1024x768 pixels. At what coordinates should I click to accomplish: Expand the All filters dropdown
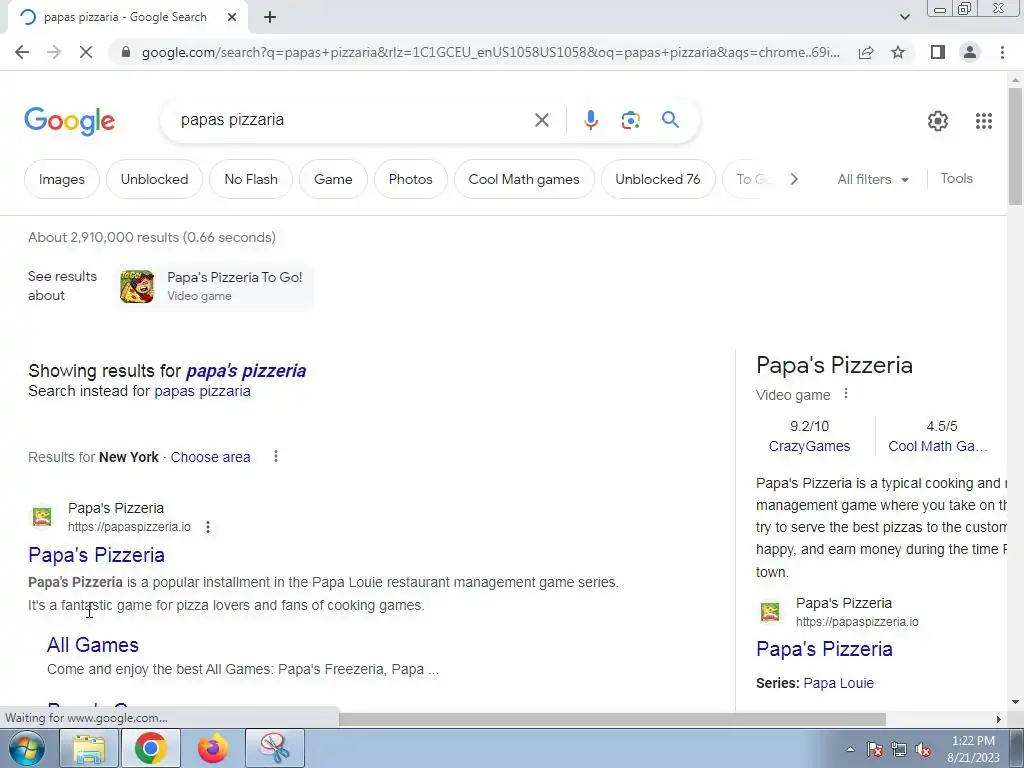pos(872,179)
